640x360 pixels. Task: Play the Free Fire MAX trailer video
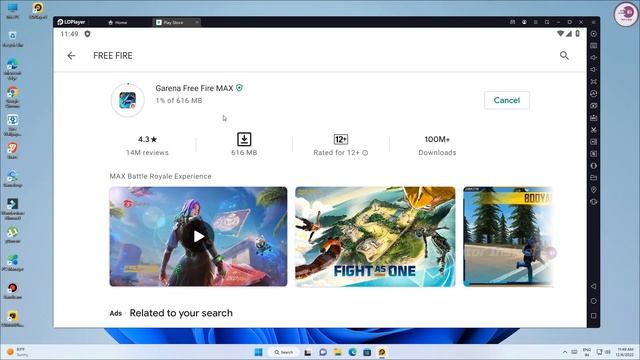coord(198,236)
